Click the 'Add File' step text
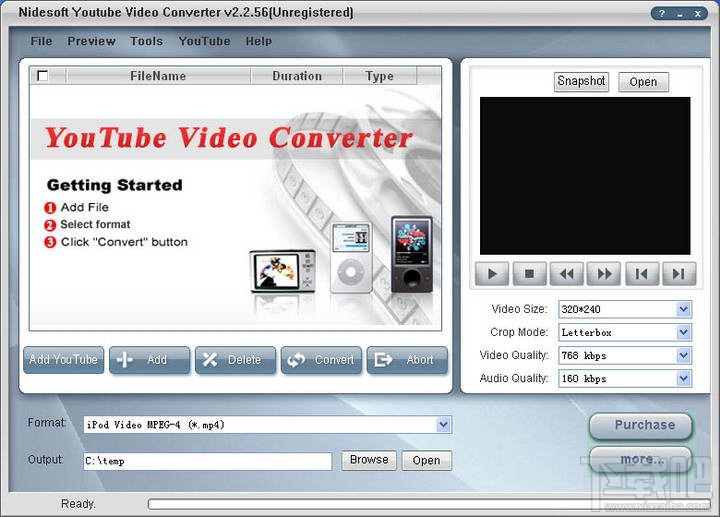 pos(84,208)
